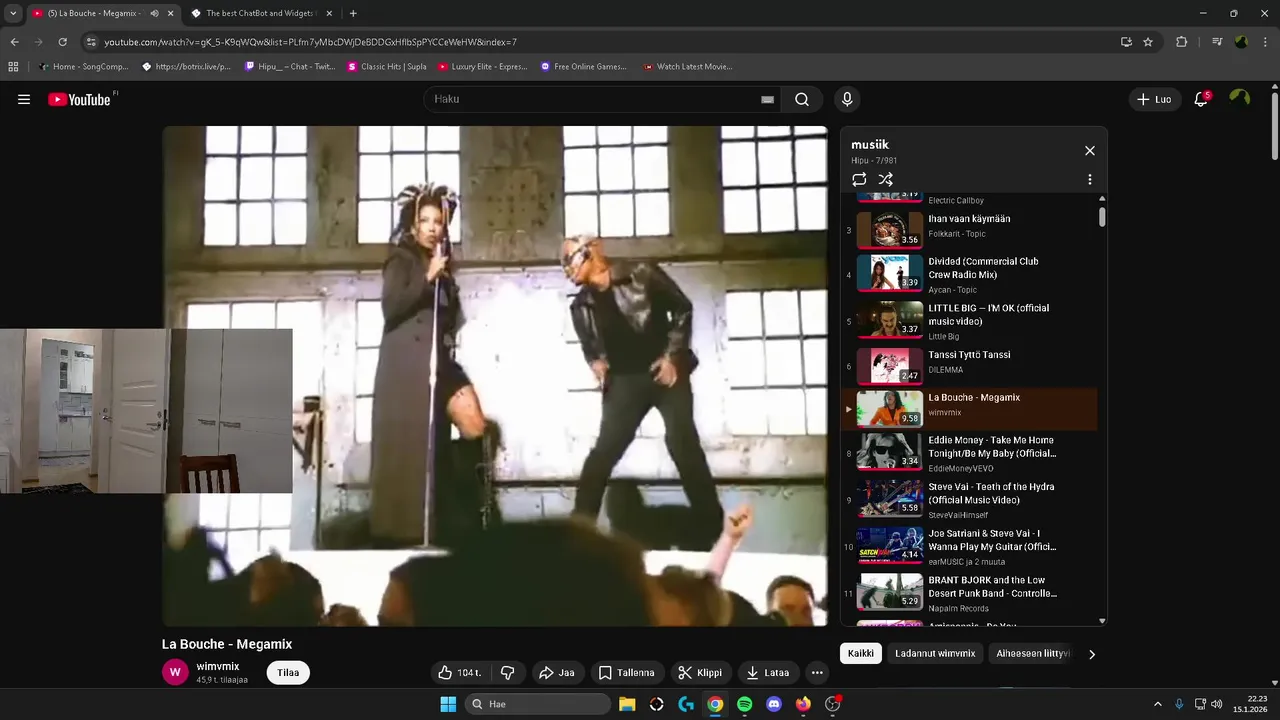Mute the La Bouche tab audio

154,13
